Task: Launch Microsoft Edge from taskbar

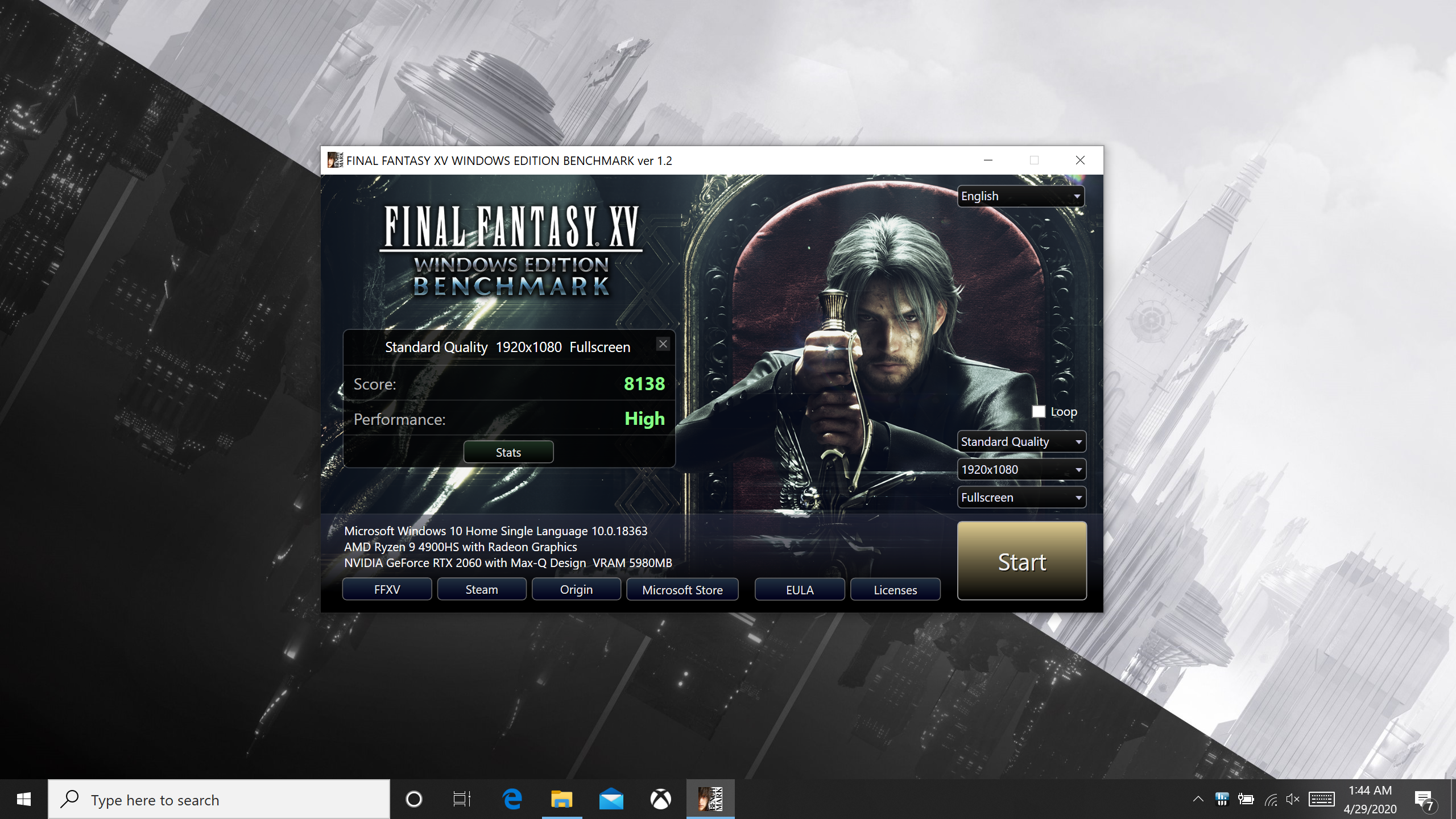Action: [x=512, y=799]
